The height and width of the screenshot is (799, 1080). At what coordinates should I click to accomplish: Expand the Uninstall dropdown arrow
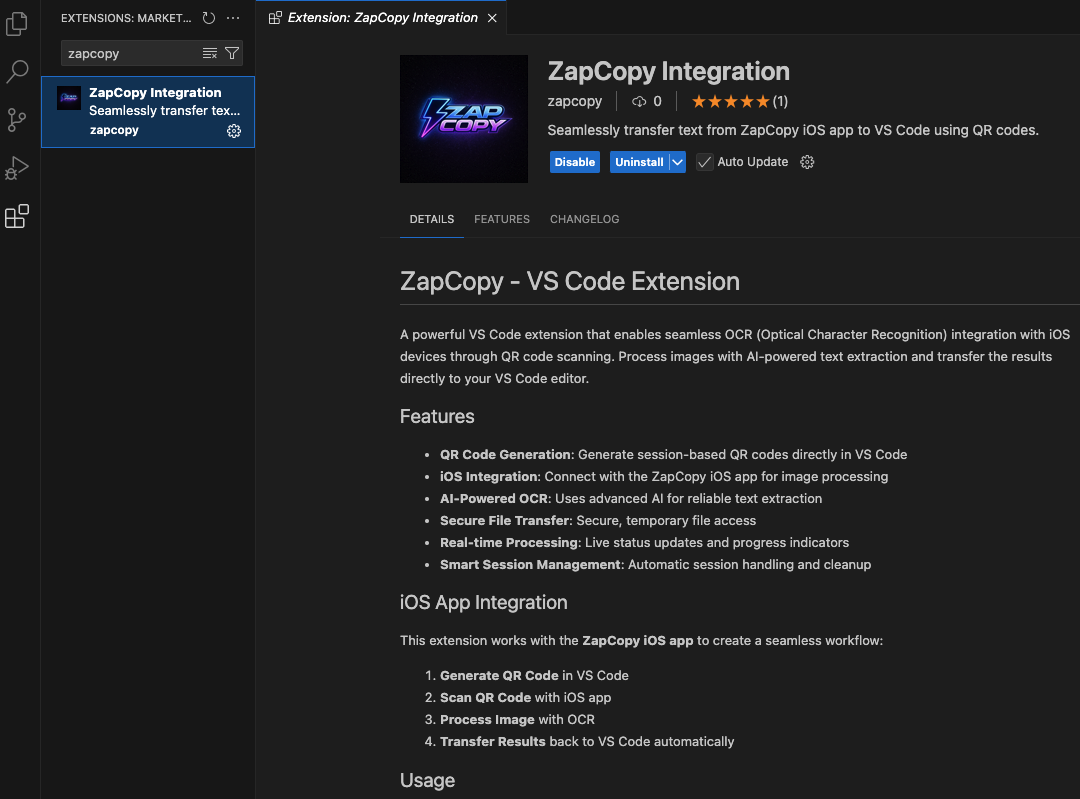click(678, 162)
